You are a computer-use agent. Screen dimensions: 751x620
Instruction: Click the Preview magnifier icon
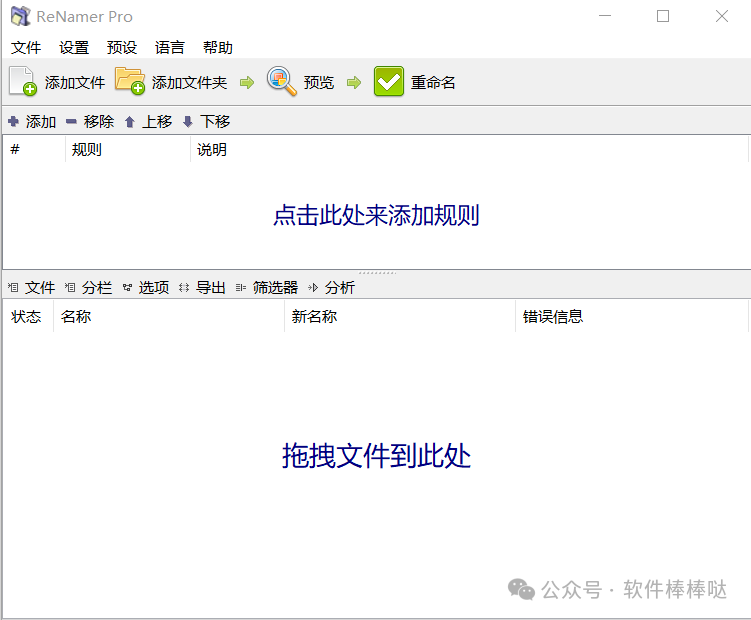coord(281,81)
